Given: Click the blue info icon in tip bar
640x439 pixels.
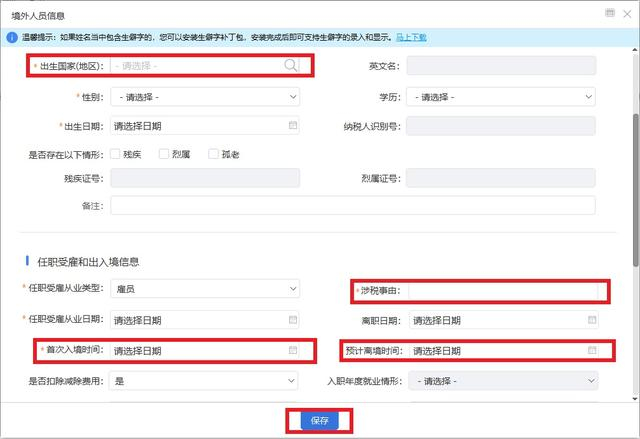Looking at the screenshot, I should [x=12, y=38].
